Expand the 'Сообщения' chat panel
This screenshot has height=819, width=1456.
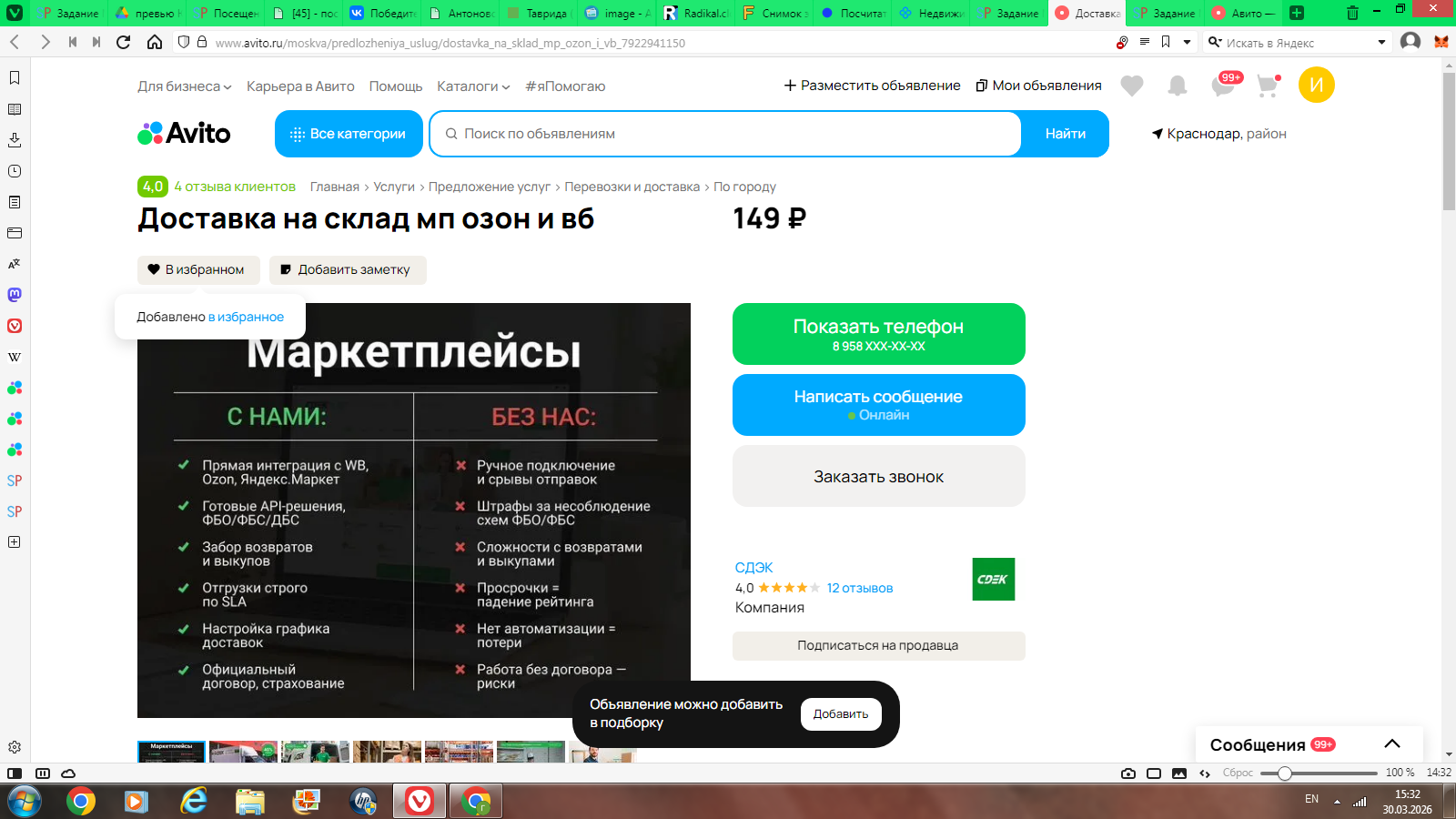(x=1392, y=744)
